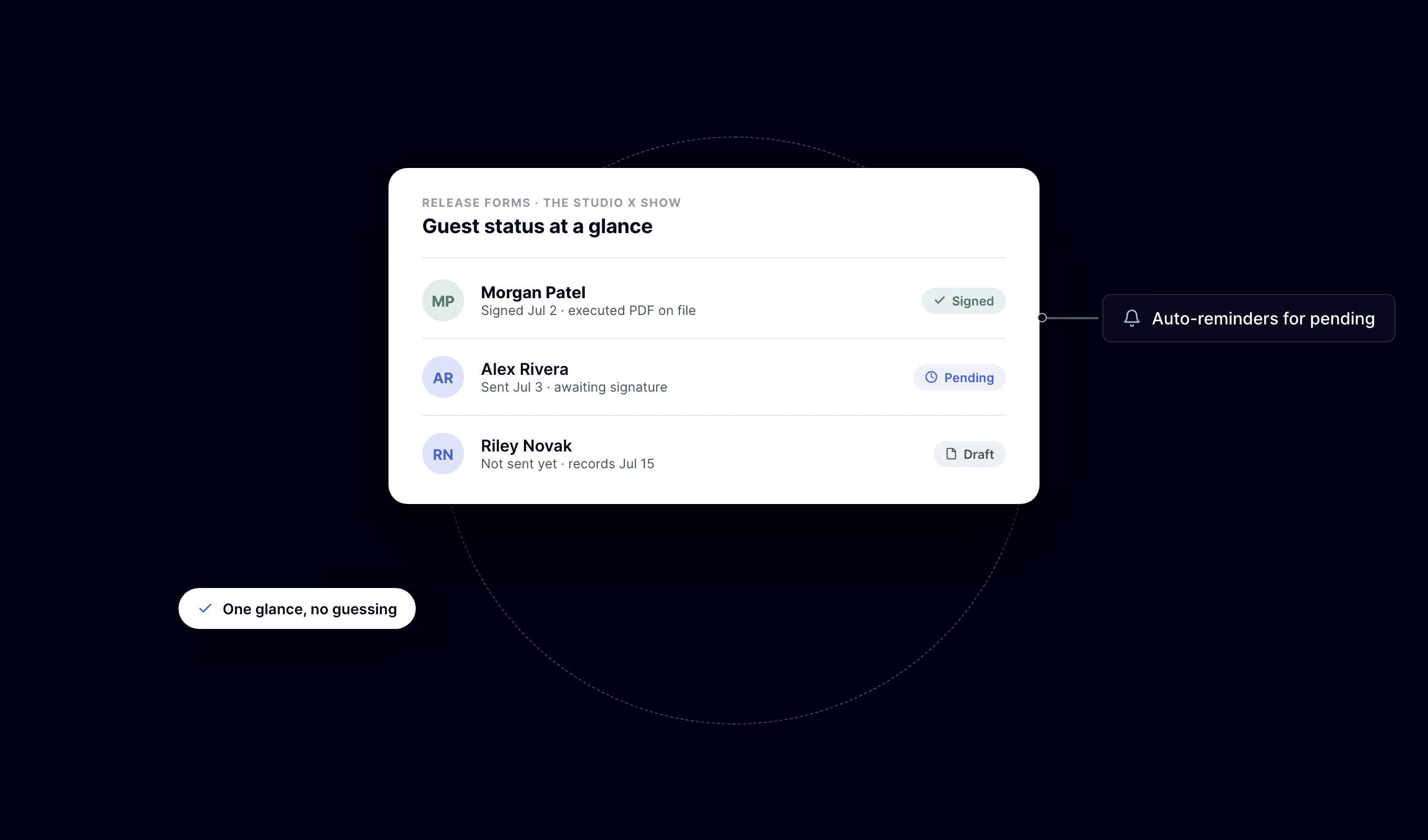Click 'Not sent yet · records Jul 15'

567,464
